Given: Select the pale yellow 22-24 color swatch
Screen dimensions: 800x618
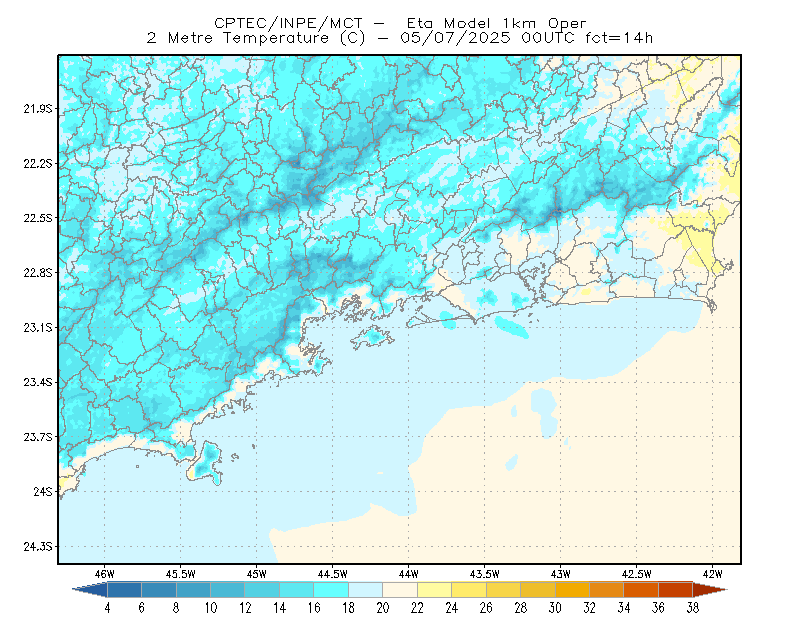Looking at the screenshot, I should (x=434, y=589).
